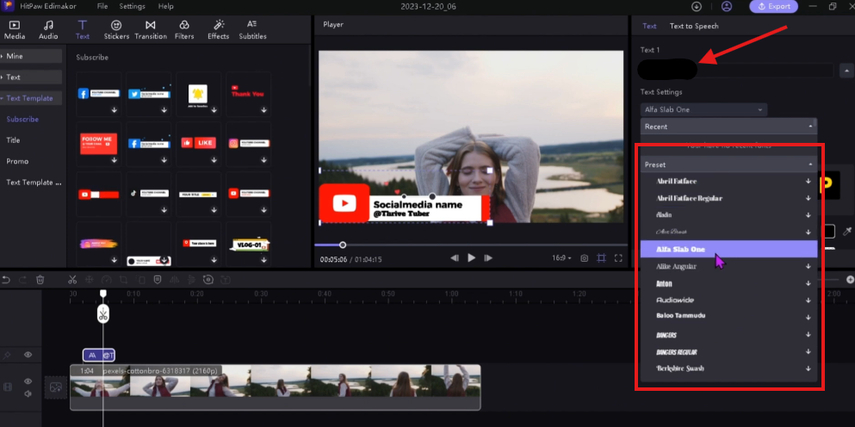Choose the Alfa Slab One font
This screenshot has width=855, height=427.
coord(728,249)
